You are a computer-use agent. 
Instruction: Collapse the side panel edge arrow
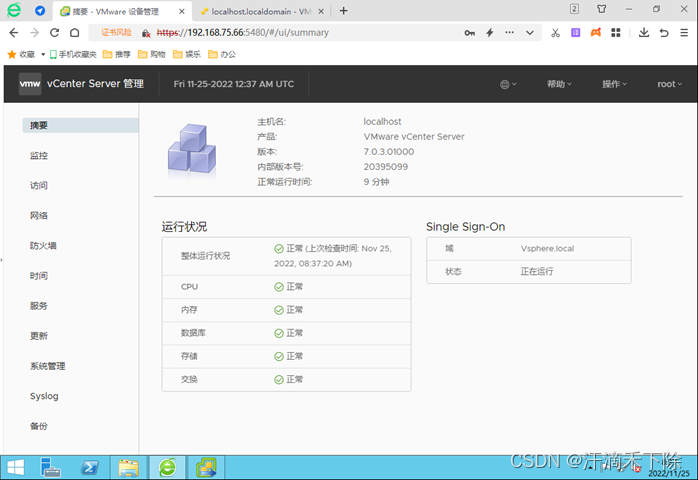coord(2,260)
